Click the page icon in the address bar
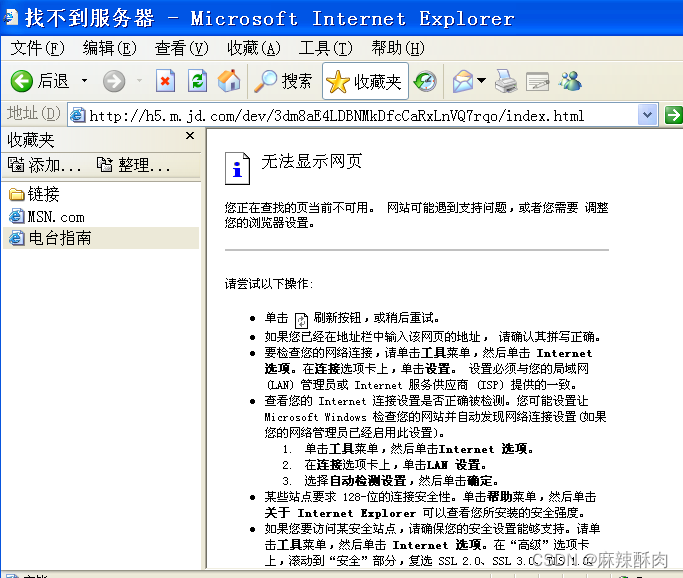The height and width of the screenshot is (578, 683). click(x=78, y=115)
